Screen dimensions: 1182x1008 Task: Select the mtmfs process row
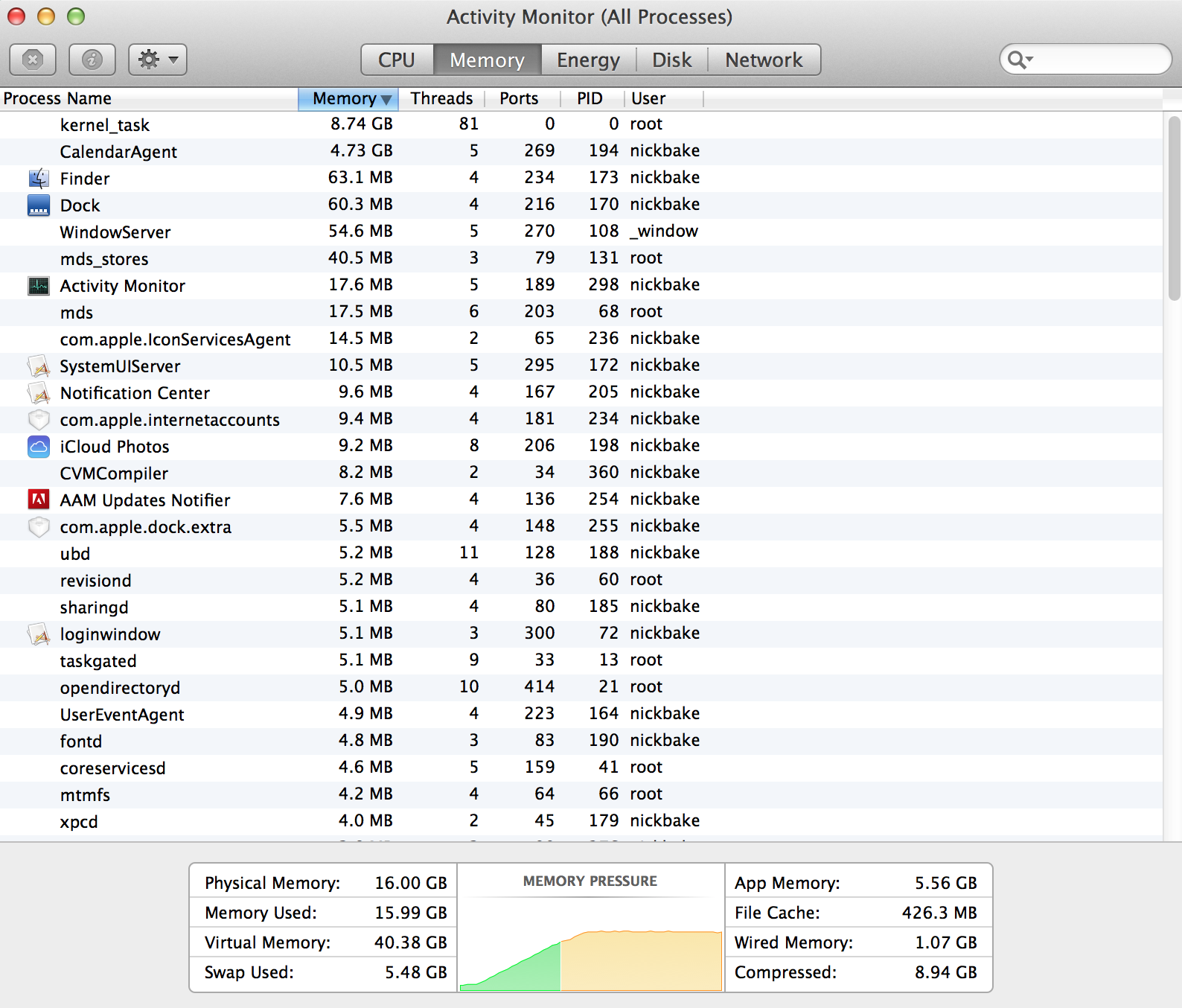tap(581, 794)
